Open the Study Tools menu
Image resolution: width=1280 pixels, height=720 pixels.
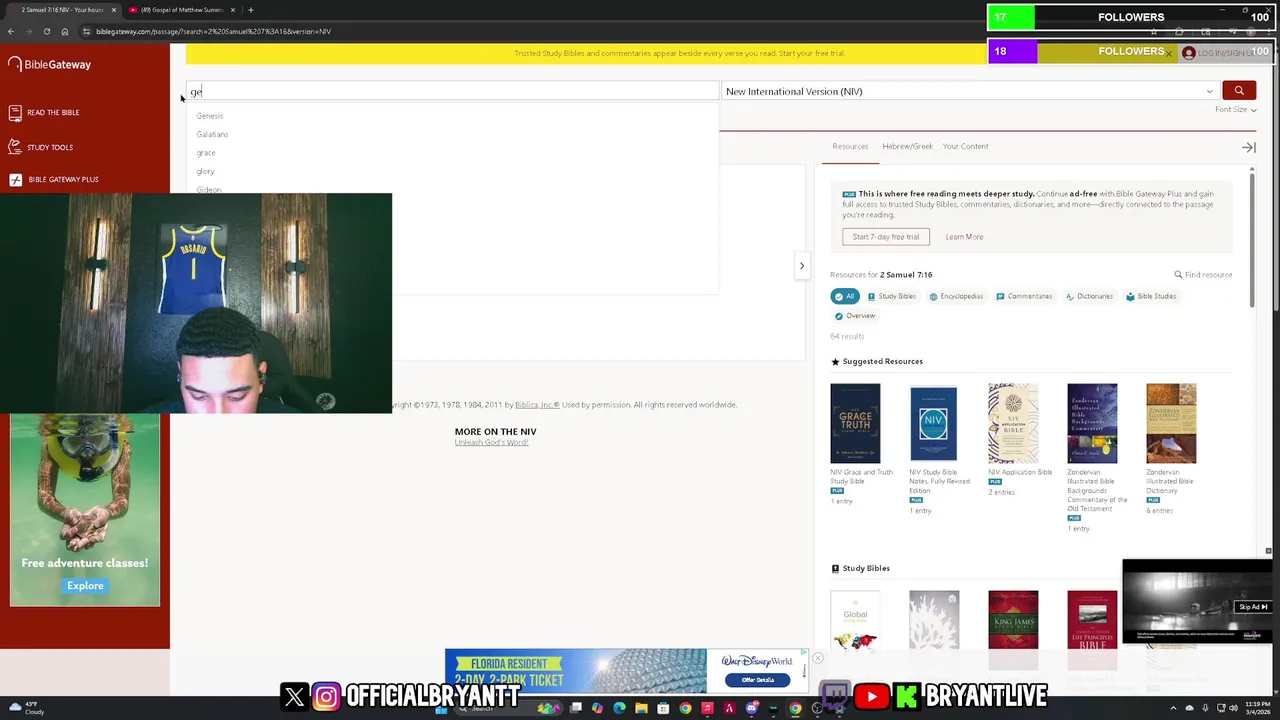click(x=41, y=147)
